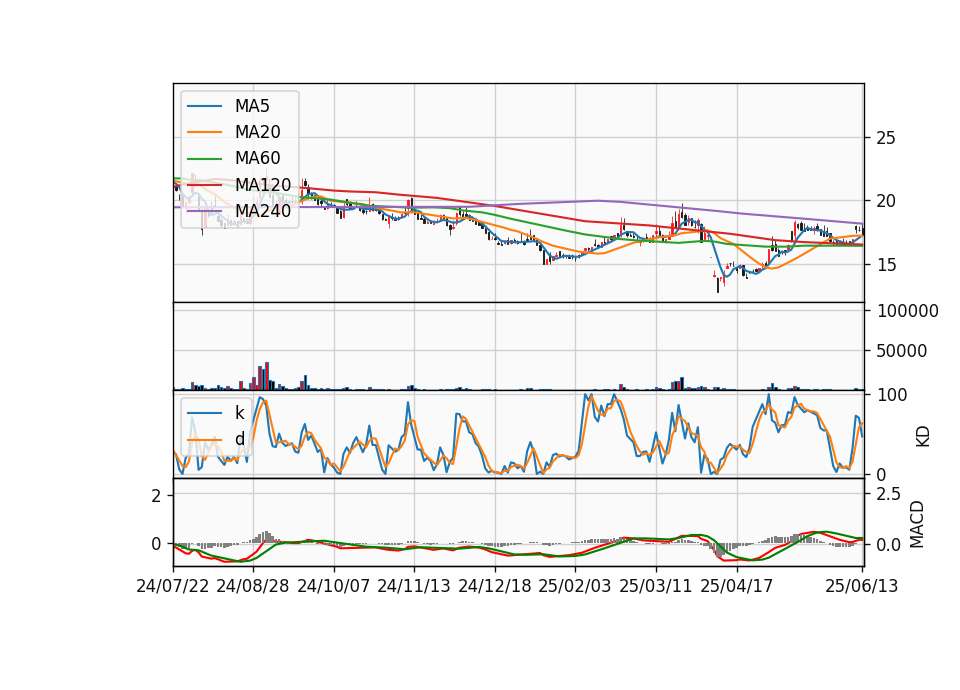
Task: Click the price axis value 25
Action: pyautogui.click(x=886, y=138)
